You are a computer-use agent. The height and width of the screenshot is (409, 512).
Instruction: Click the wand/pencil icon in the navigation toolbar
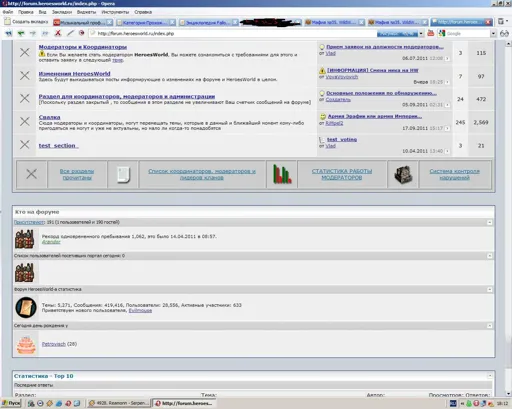click(x=70, y=33)
